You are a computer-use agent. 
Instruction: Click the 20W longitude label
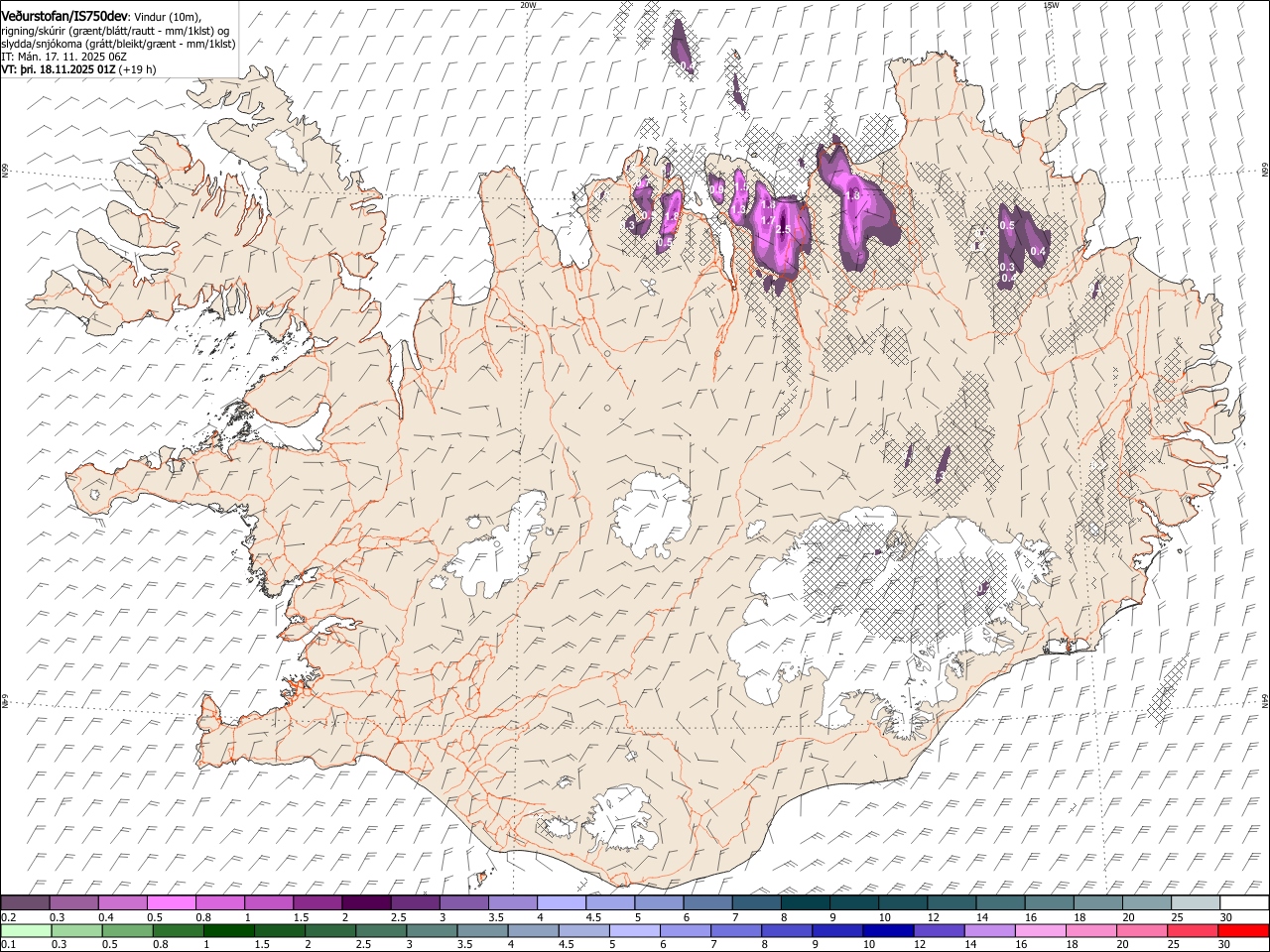pyautogui.click(x=528, y=5)
